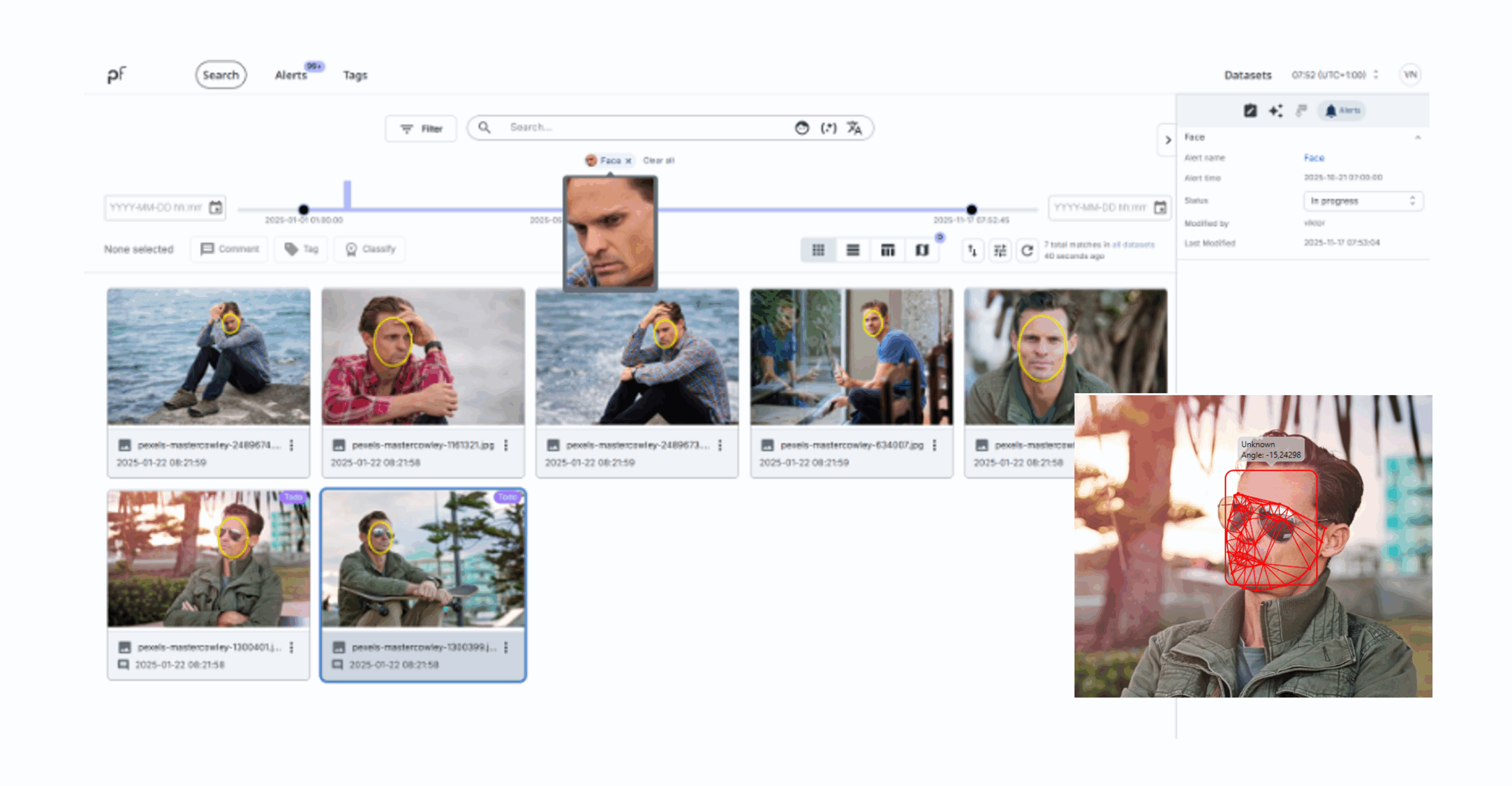Viewport: 1512px width, 786px height.
Task: Click the translate icon in search bar
Action: [x=854, y=128]
